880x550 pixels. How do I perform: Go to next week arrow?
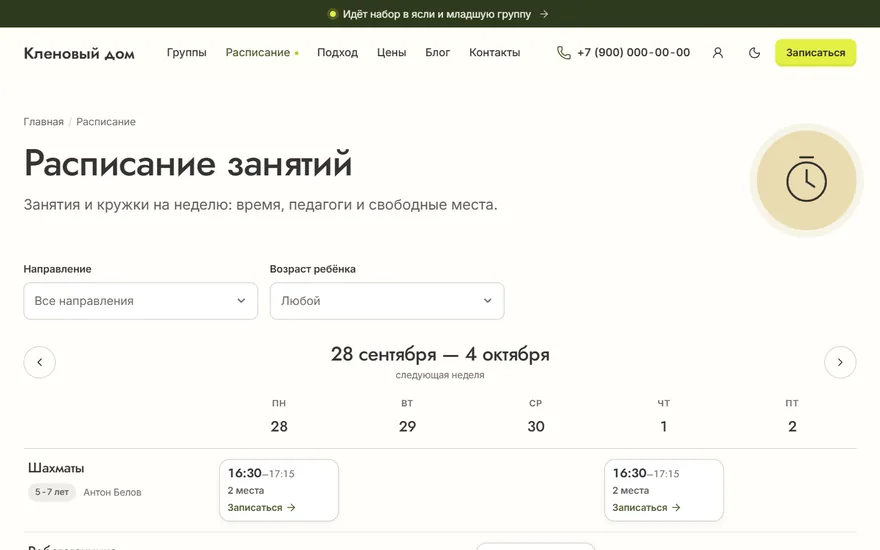(840, 362)
